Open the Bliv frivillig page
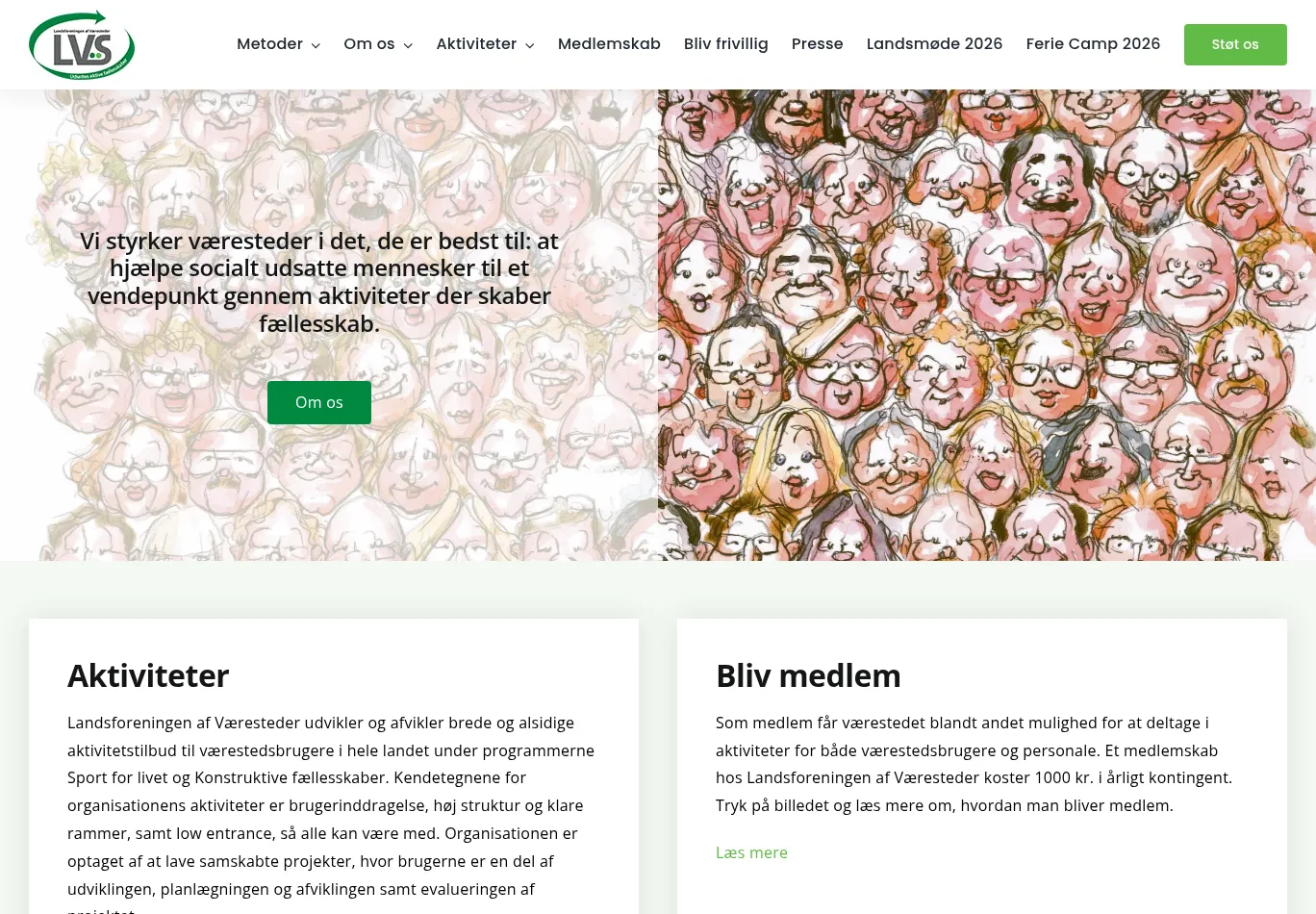 [726, 44]
